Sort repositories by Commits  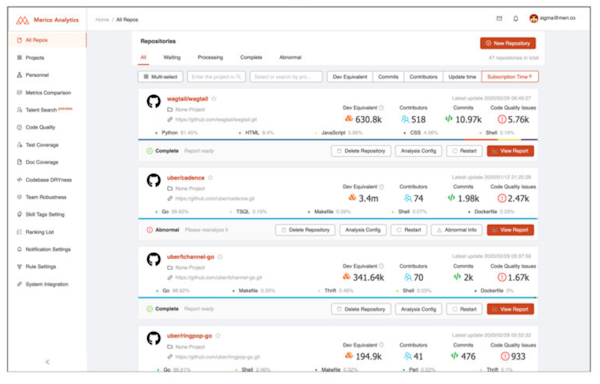[x=388, y=77]
